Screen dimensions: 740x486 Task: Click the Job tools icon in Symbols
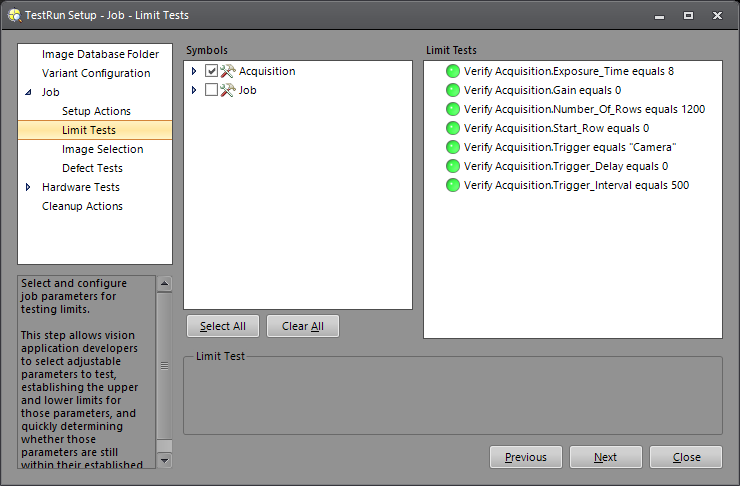point(227,90)
